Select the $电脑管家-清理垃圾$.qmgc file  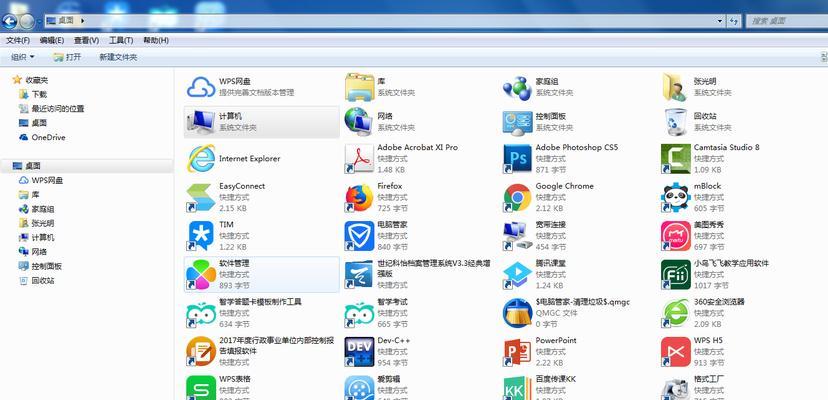click(x=517, y=313)
